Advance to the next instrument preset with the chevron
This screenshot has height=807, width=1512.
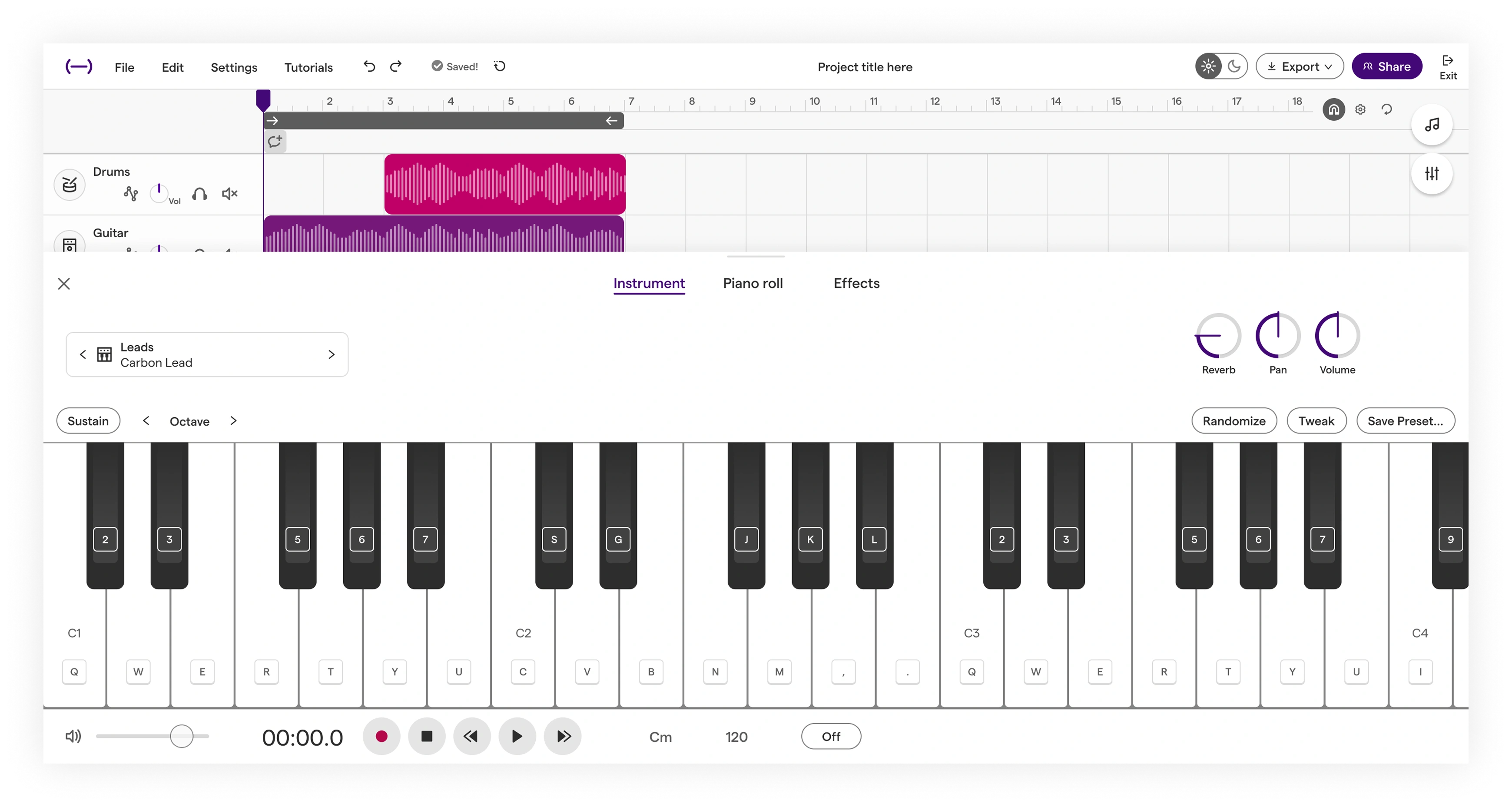pyautogui.click(x=331, y=354)
